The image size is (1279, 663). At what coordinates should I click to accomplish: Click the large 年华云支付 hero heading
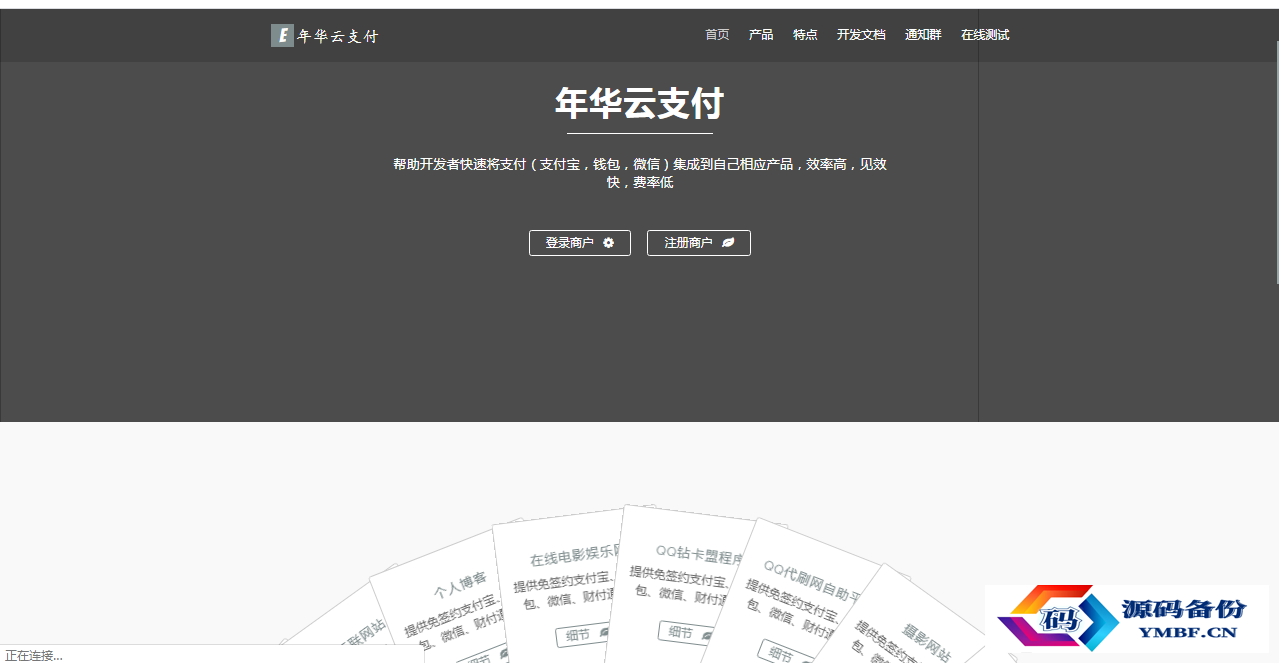[x=640, y=104]
